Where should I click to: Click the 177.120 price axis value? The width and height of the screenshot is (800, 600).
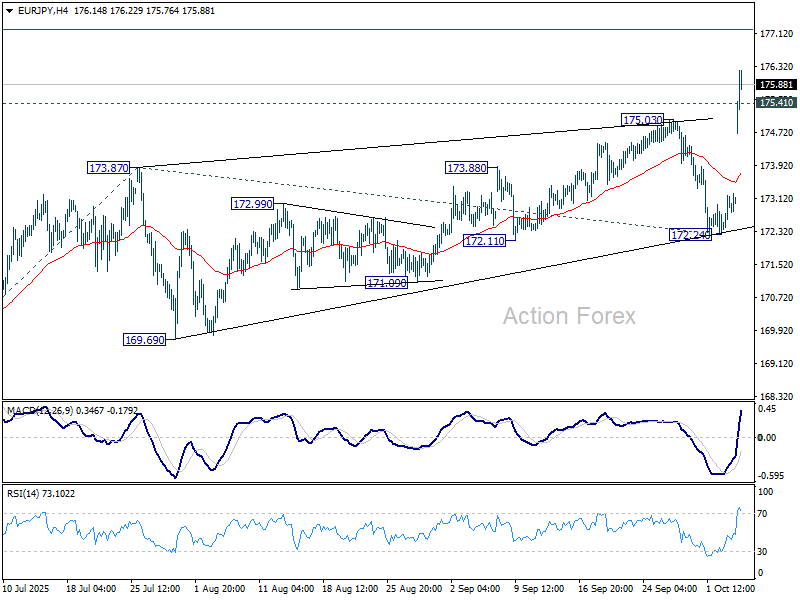pos(776,34)
